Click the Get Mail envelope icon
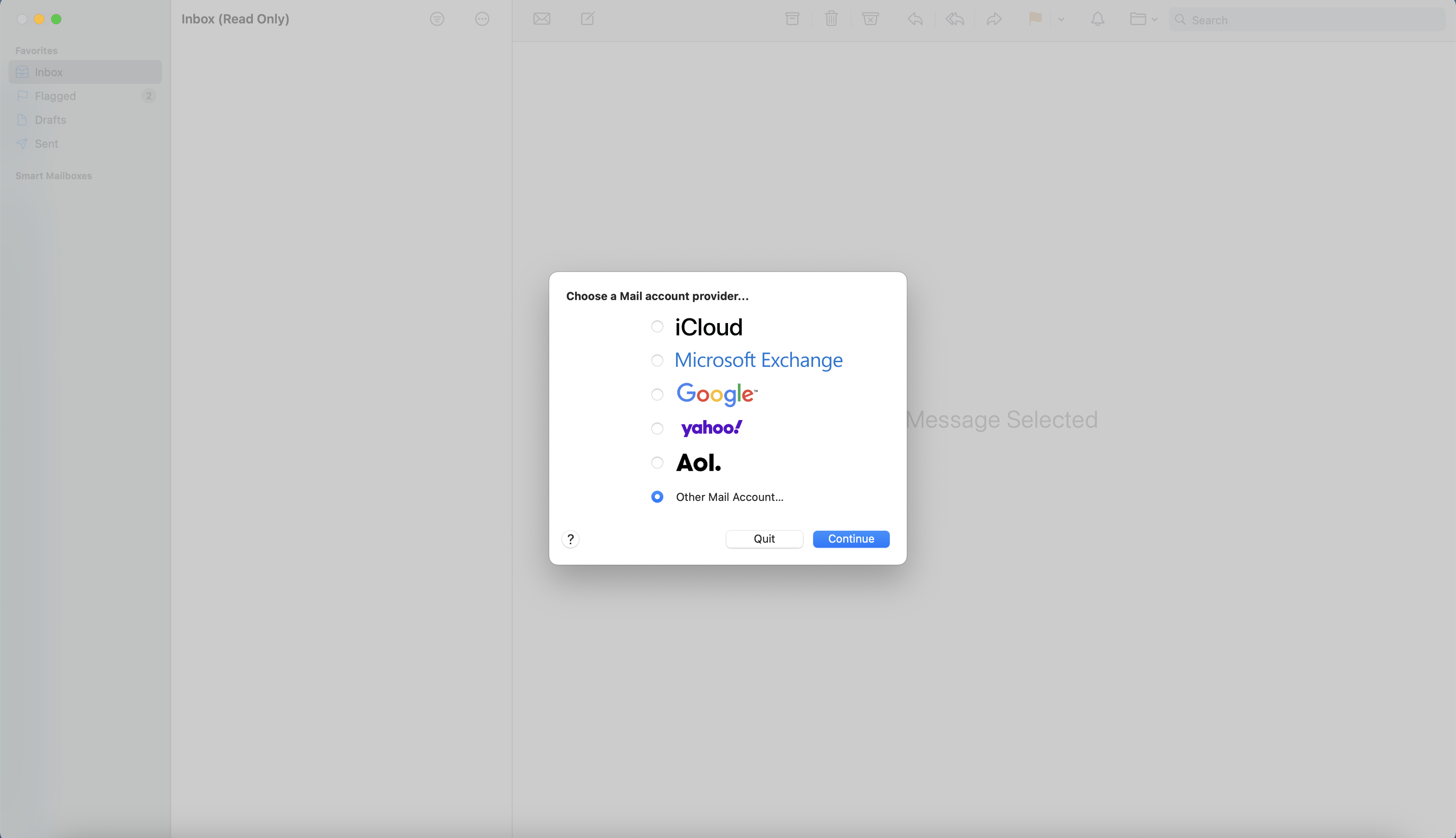 (x=541, y=19)
